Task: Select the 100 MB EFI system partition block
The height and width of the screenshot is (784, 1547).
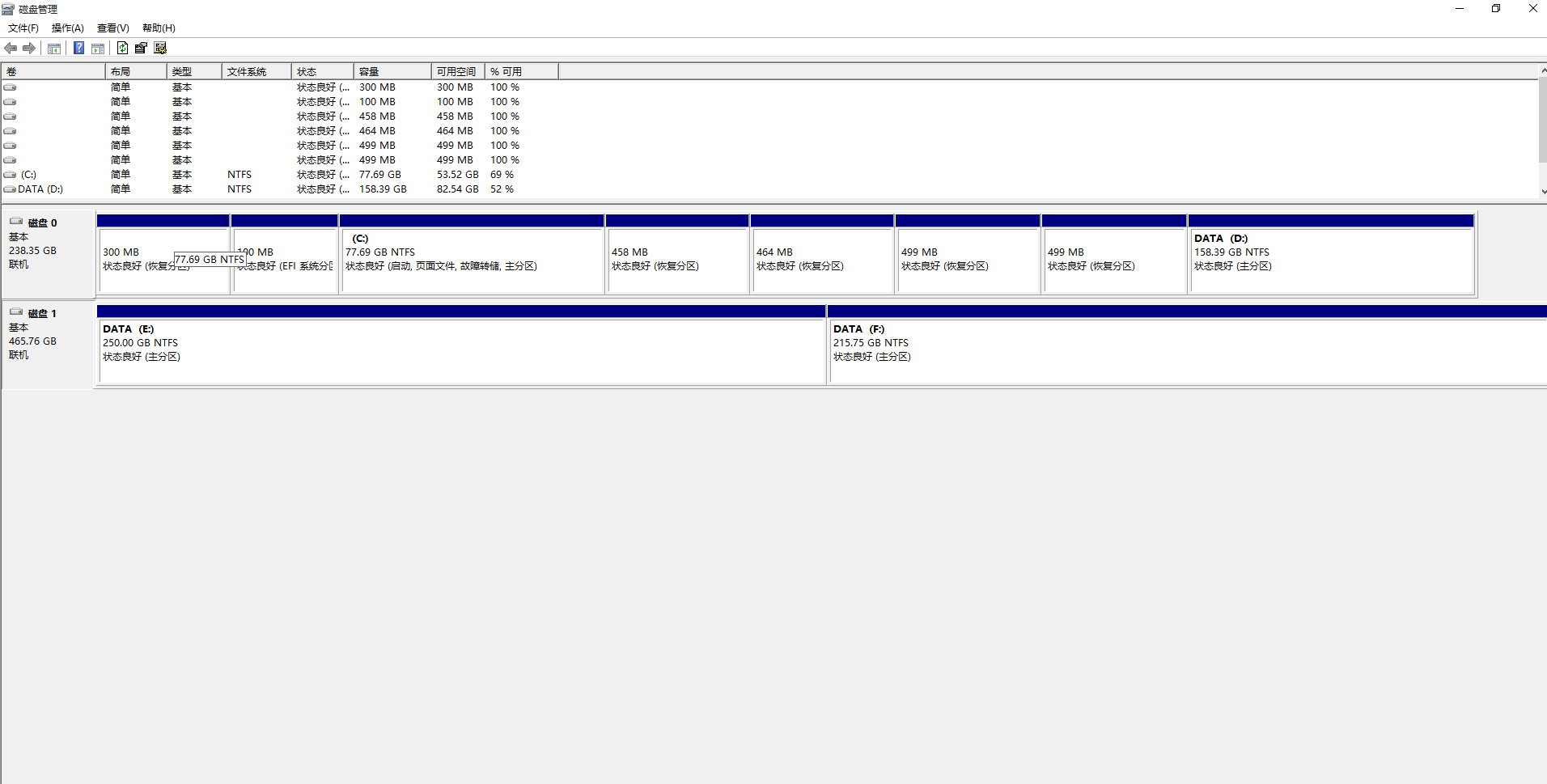Action: point(285,261)
